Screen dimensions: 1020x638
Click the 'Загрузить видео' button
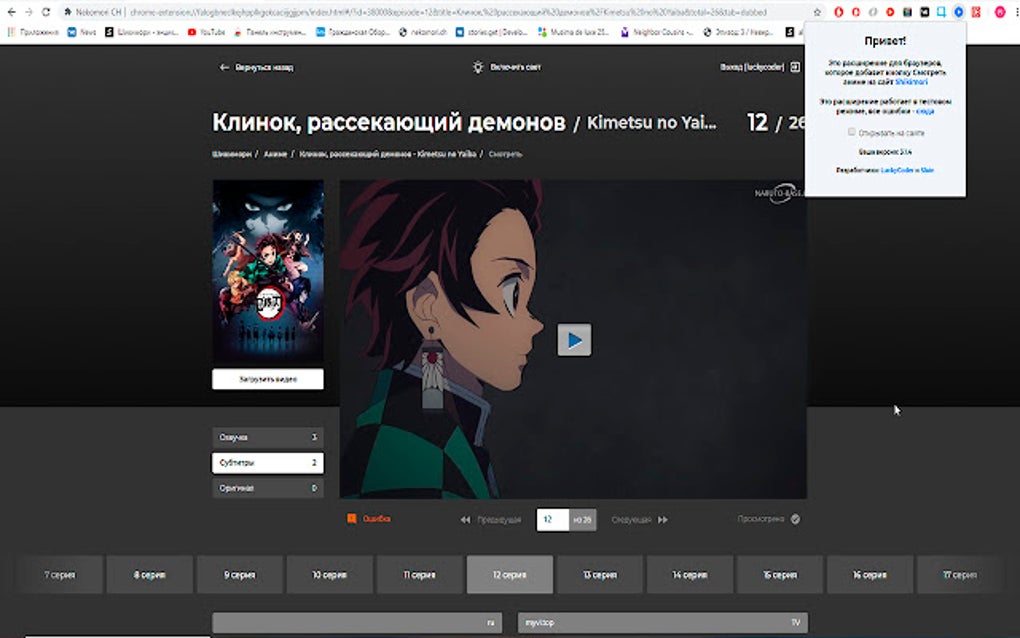267,379
